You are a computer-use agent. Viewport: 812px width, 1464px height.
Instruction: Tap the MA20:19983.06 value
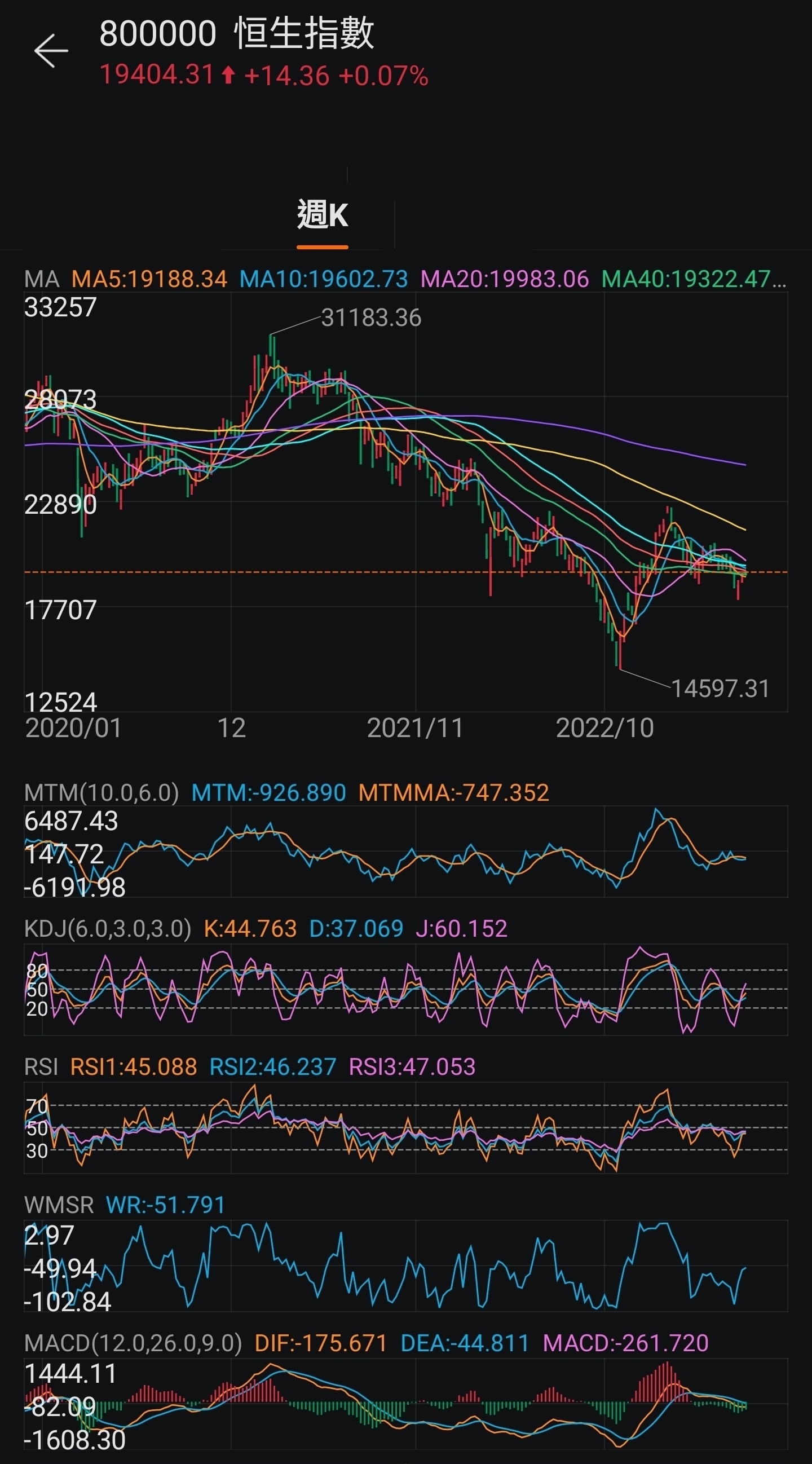point(505,279)
